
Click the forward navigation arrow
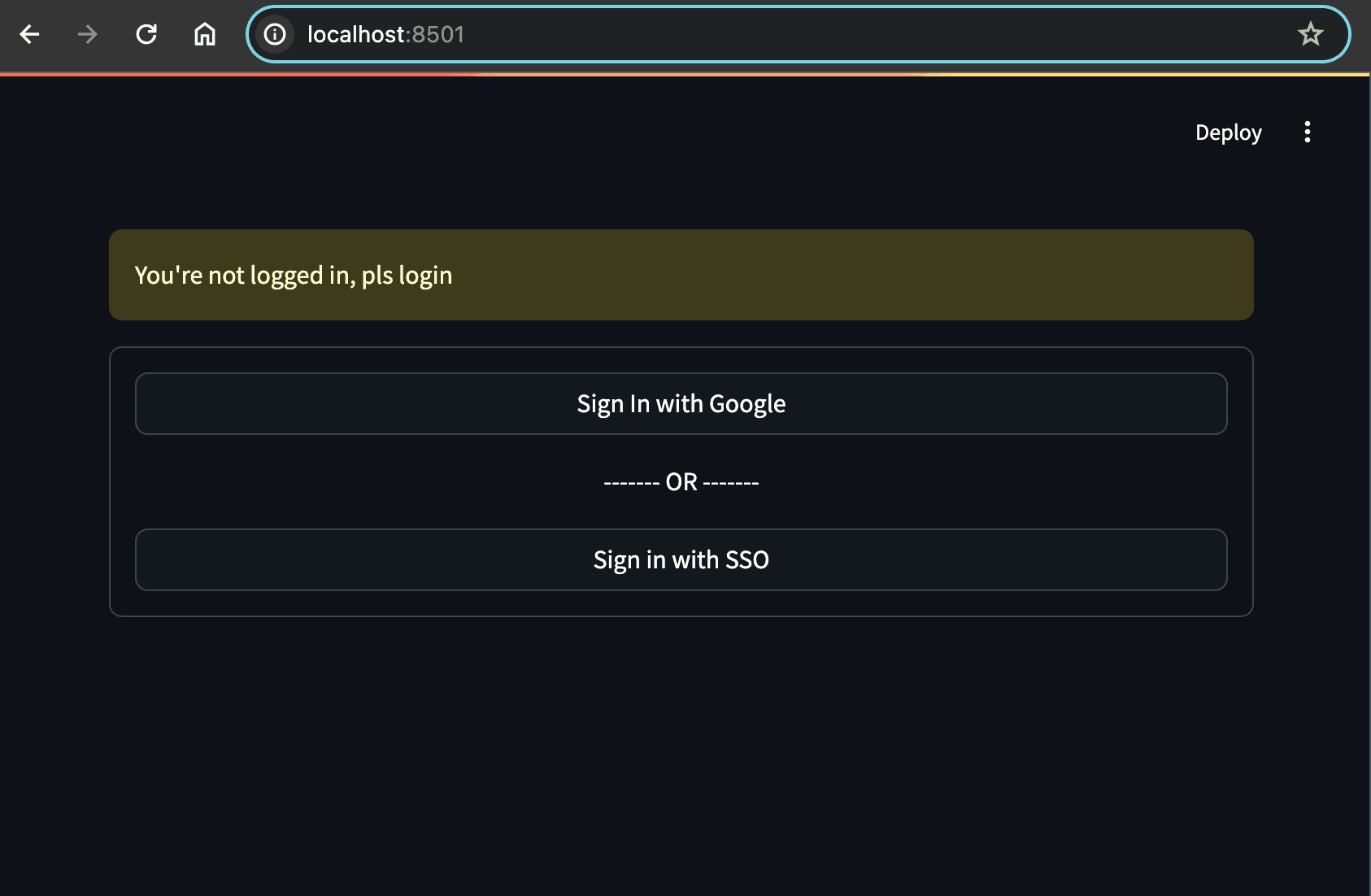click(x=88, y=34)
